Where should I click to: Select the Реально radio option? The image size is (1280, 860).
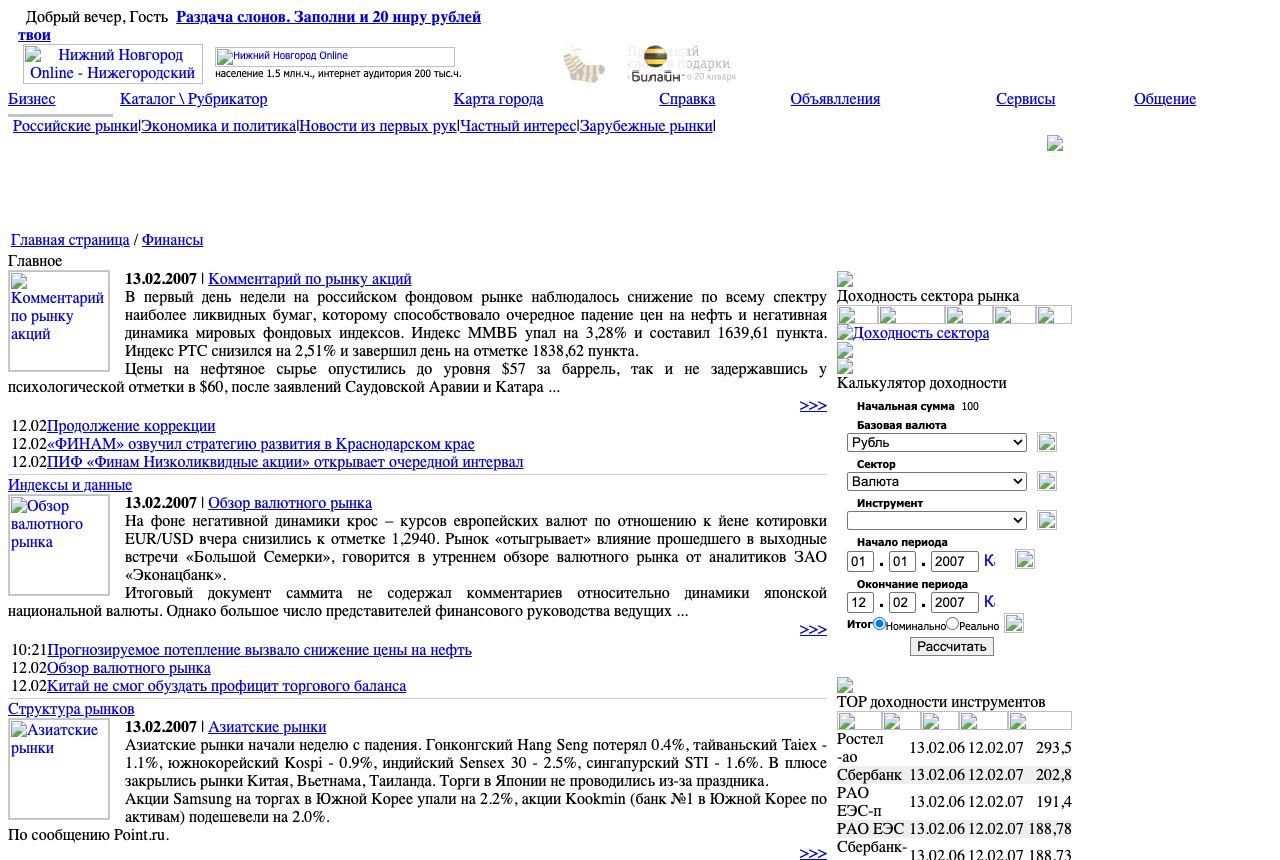point(952,624)
